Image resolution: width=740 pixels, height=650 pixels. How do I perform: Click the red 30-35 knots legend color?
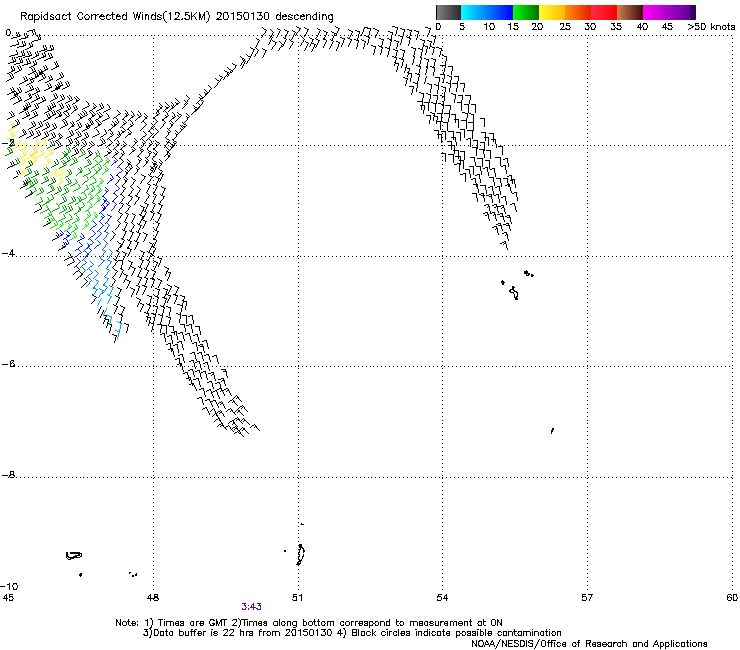[x=604, y=12]
